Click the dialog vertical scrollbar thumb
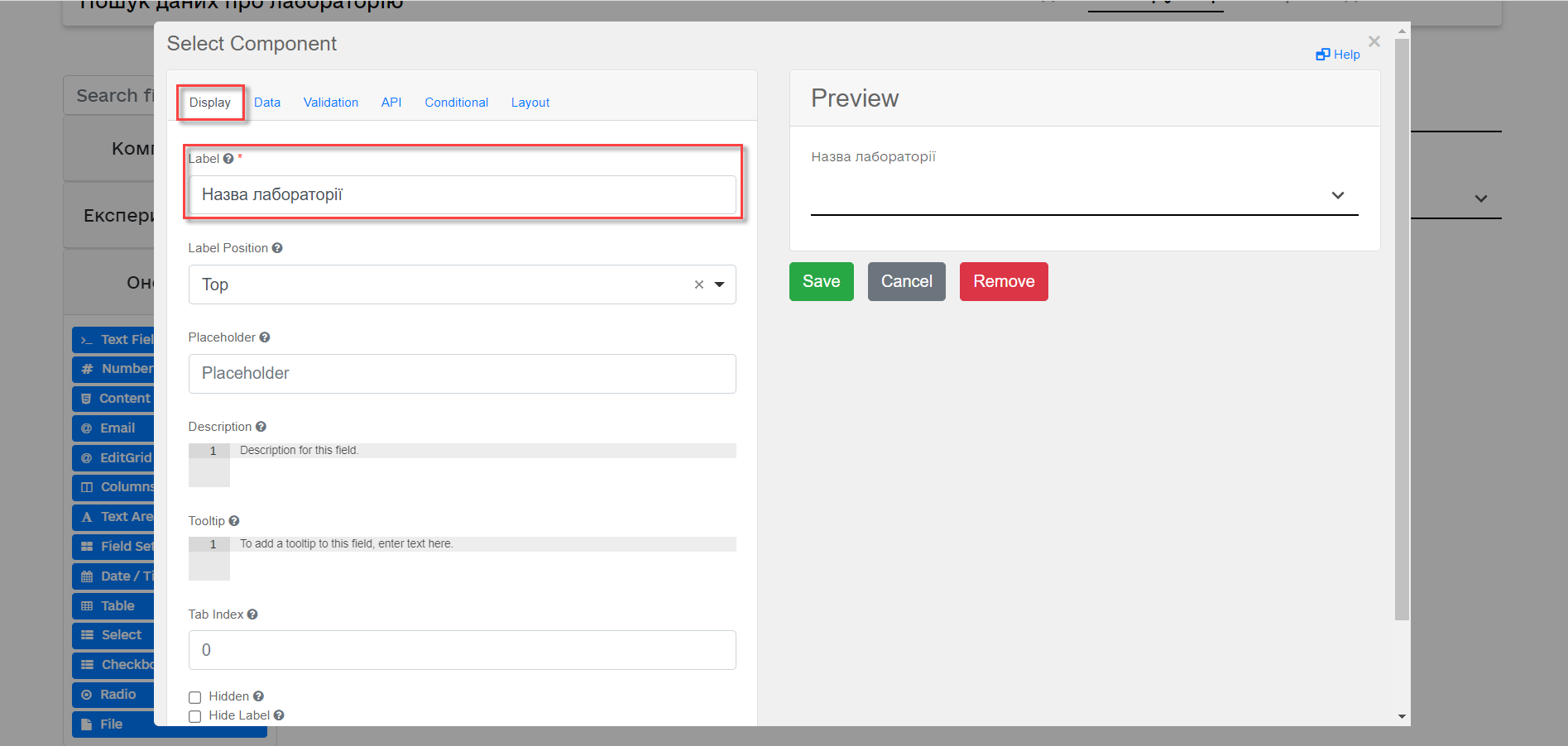The width and height of the screenshot is (1568, 746). pyautogui.click(x=1402, y=330)
